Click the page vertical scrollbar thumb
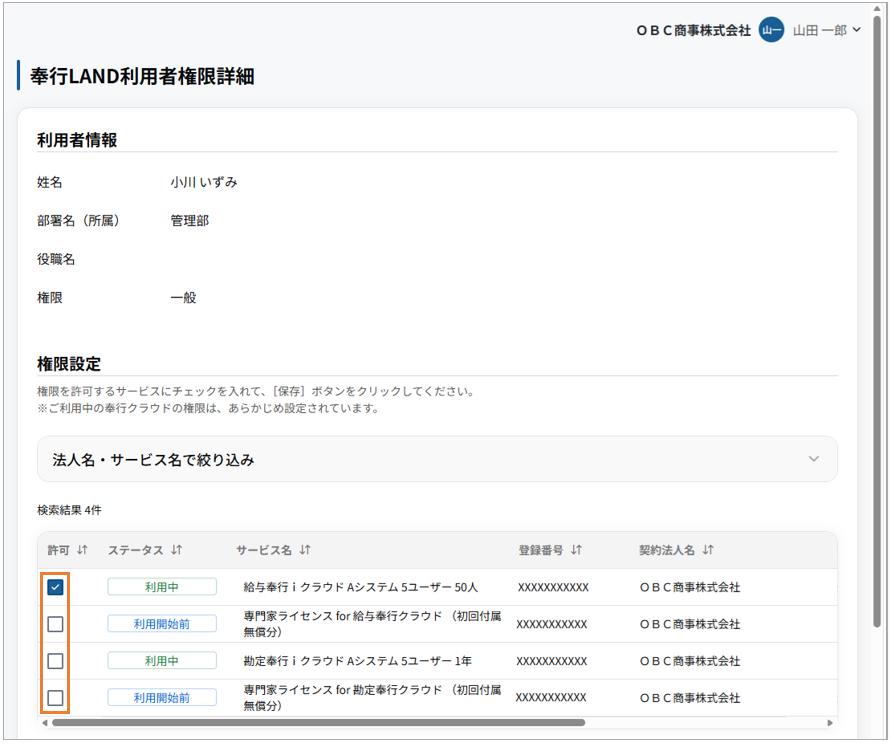 point(877,321)
